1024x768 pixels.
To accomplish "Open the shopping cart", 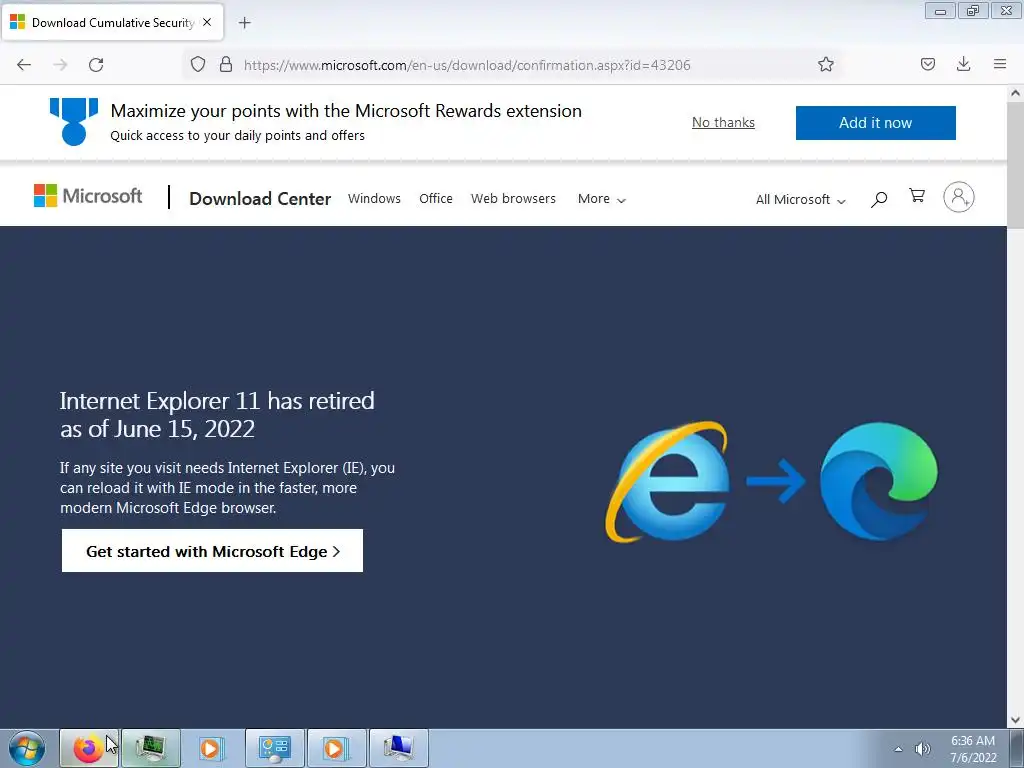I will point(917,195).
